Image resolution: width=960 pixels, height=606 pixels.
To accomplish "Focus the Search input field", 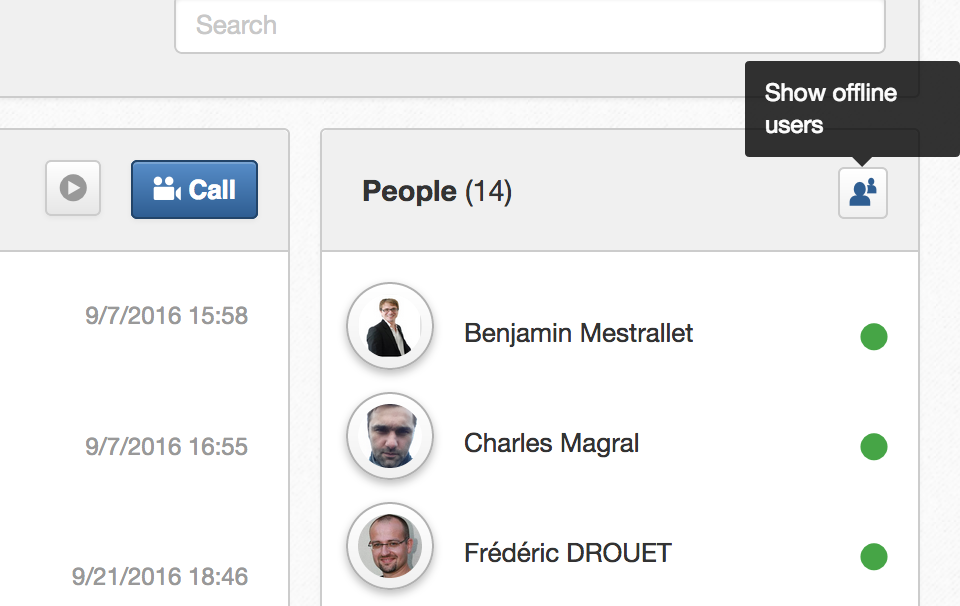I will pos(529,25).
